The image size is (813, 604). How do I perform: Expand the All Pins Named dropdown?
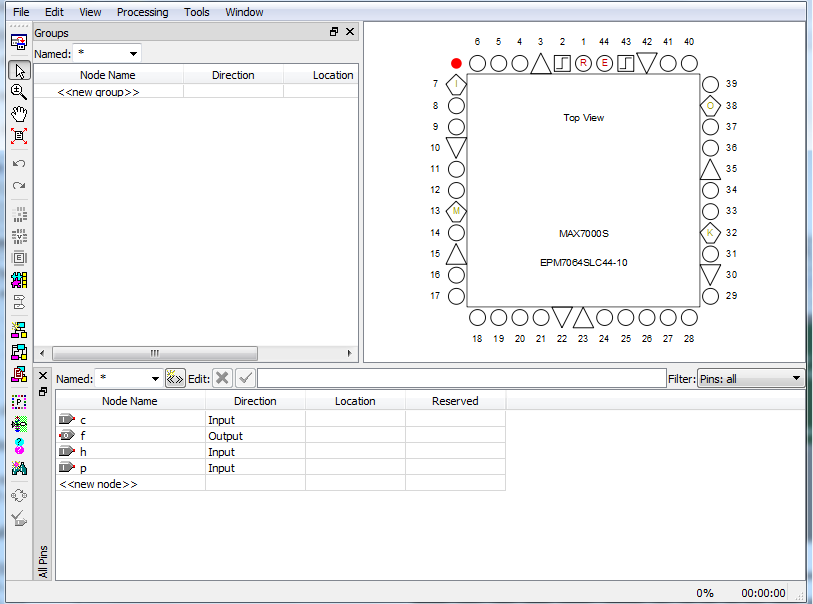pyautogui.click(x=155, y=379)
